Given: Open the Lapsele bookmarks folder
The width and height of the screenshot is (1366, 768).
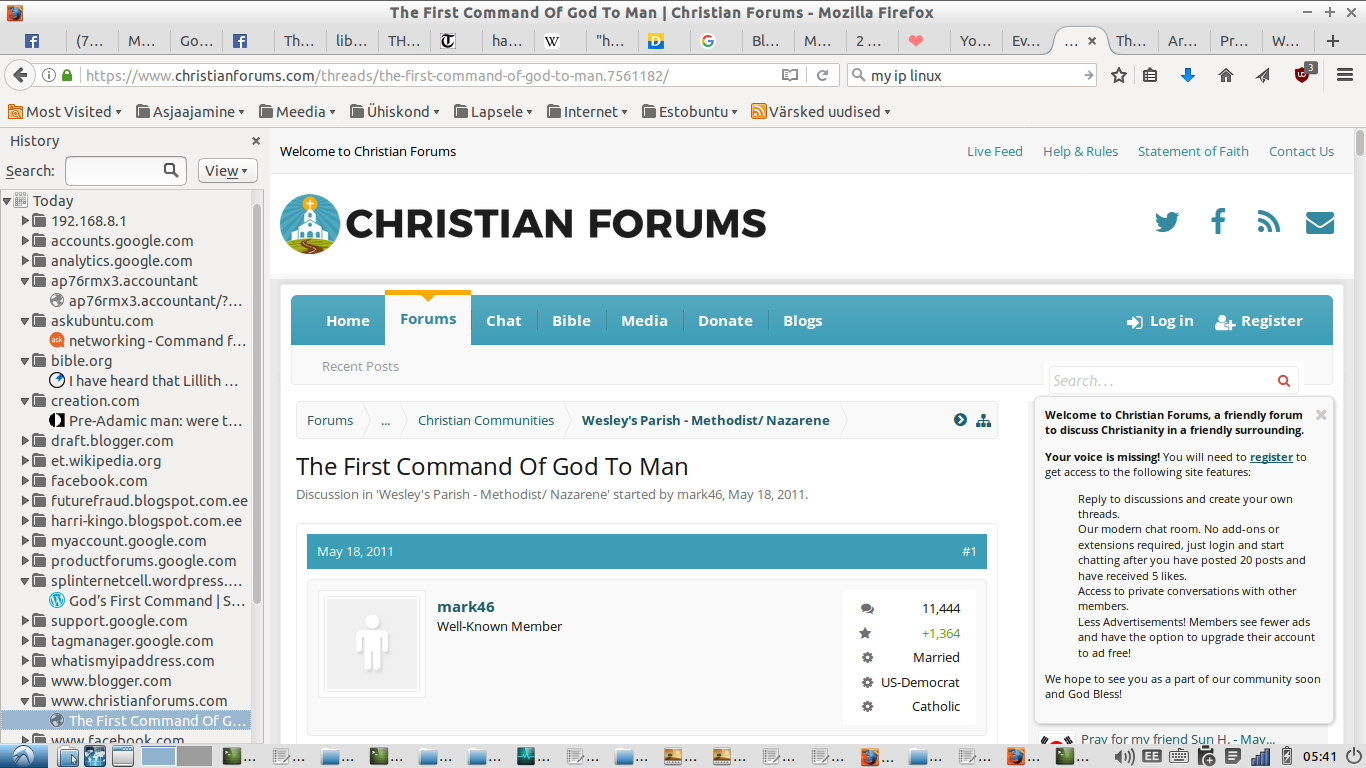Looking at the screenshot, I should point(493,112).
